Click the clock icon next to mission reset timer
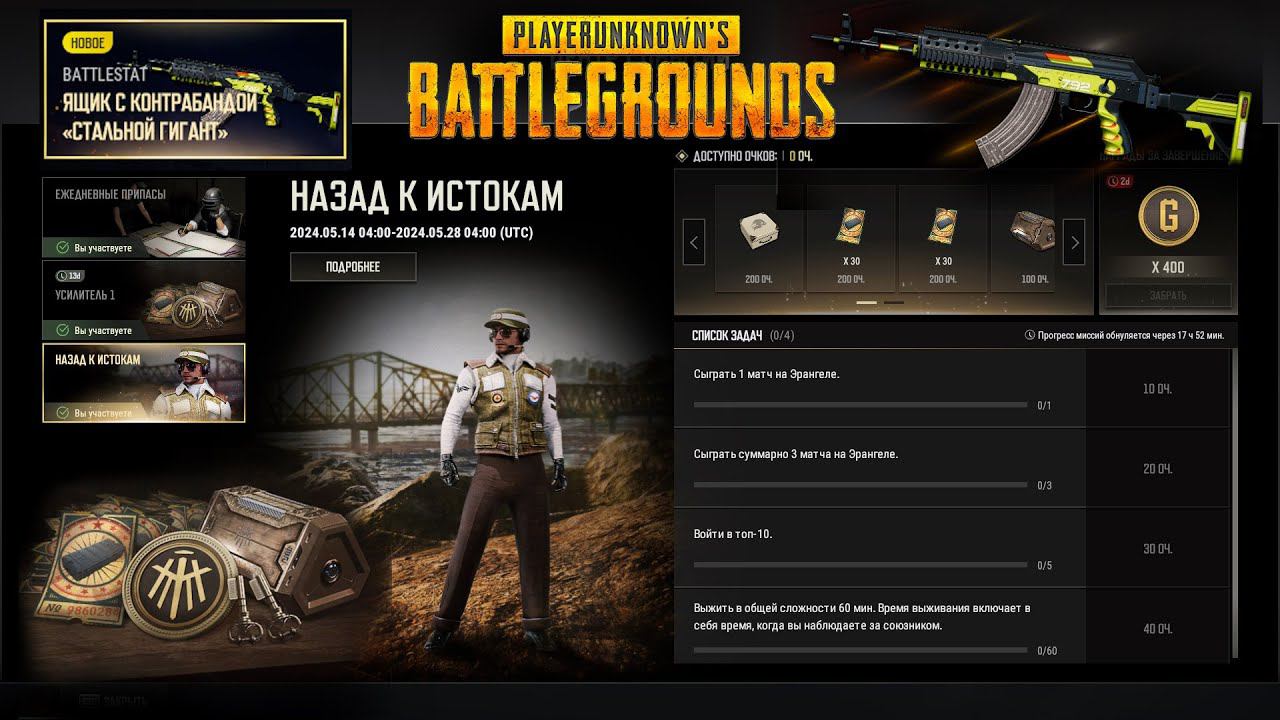This screenshot has height=720, width=1280. (1030, 336)
